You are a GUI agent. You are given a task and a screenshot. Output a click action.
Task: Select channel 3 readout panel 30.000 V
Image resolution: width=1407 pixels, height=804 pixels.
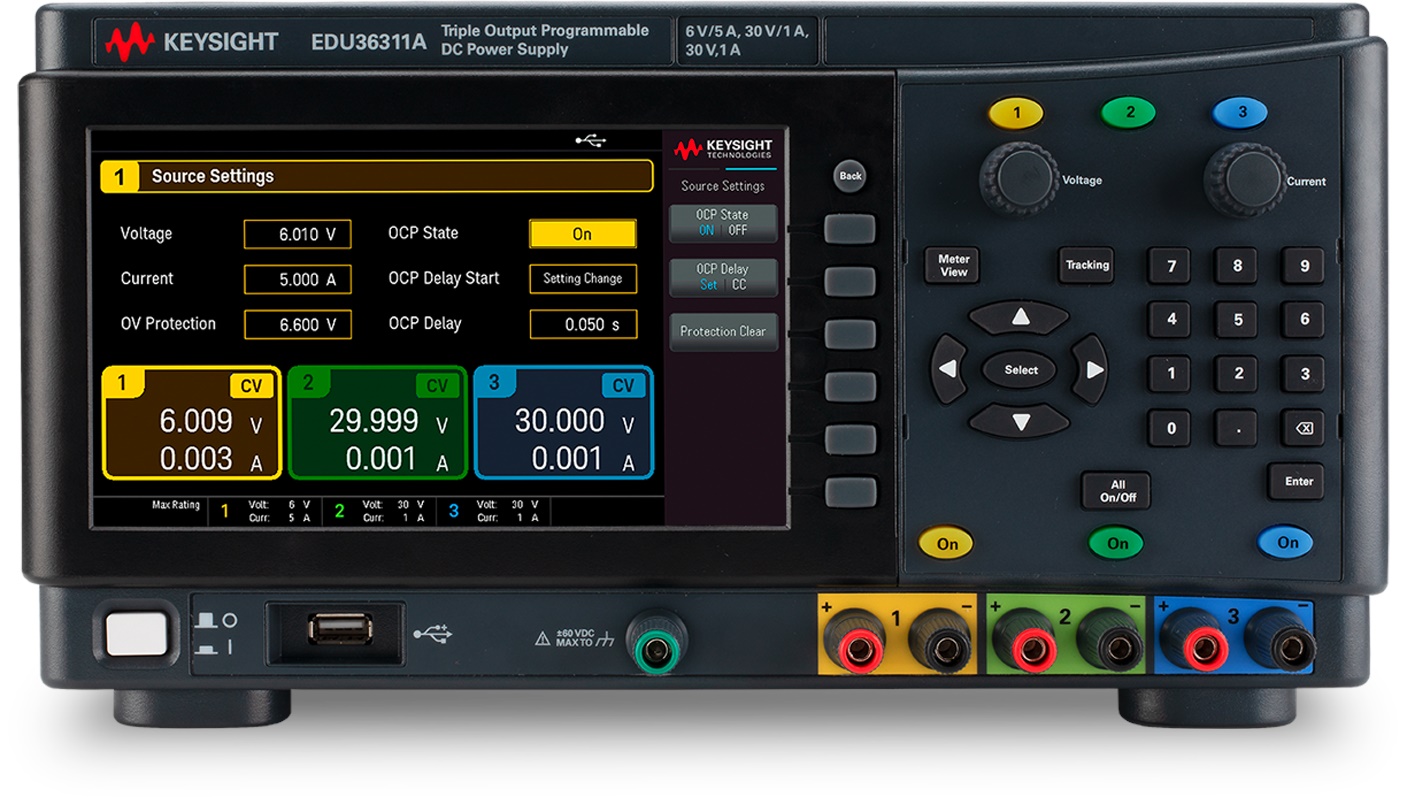click(x=564, y=423)
